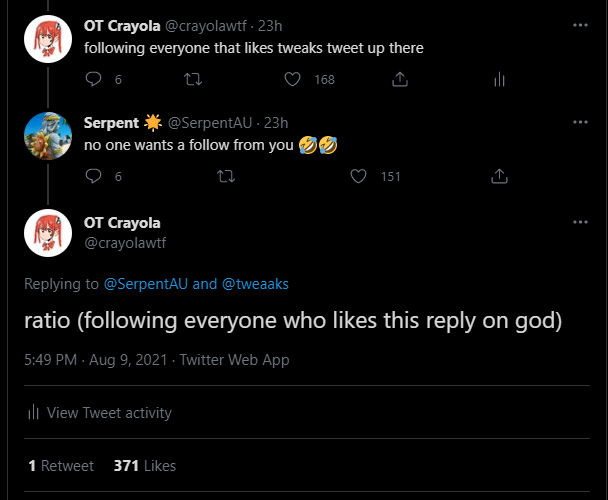Open @SerpentAU mention in Replying to line

[x=146, y=284]
